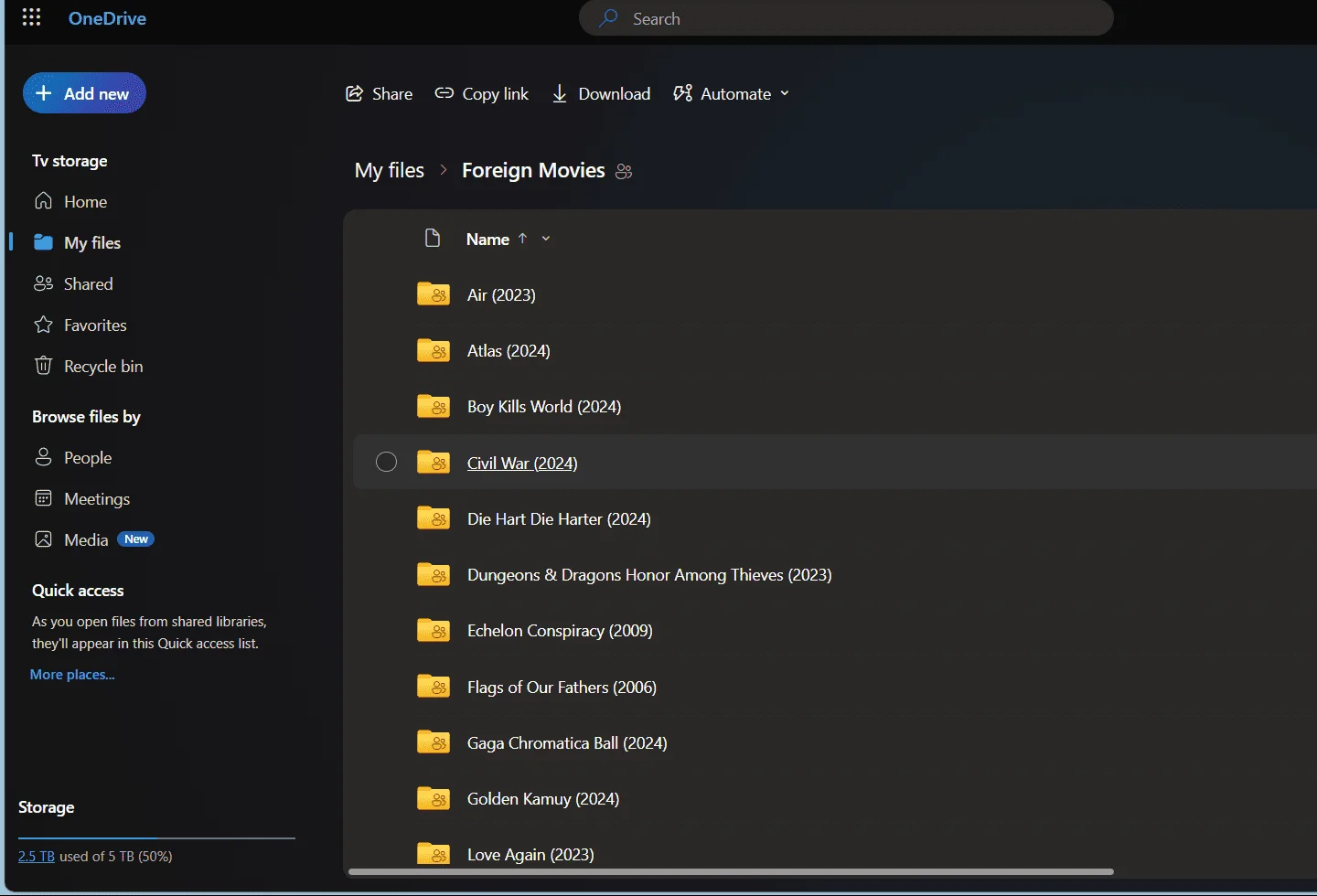1317x896 pixels.
Task: Click the storage usage progress bar
Action: tap(156, 837)
